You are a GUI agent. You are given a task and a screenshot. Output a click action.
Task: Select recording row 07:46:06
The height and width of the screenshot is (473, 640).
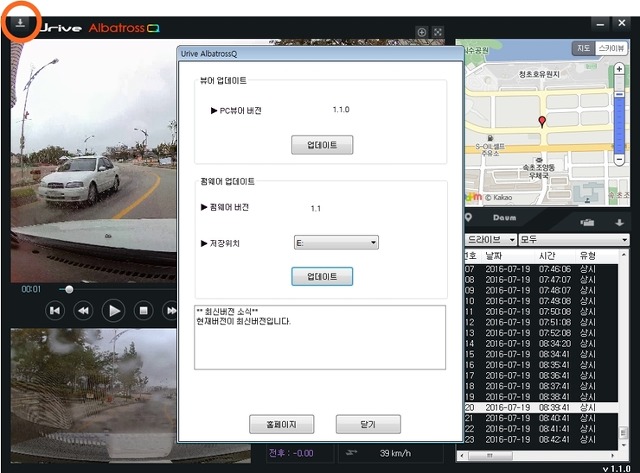pyautogui.click(x=541, y=269)
